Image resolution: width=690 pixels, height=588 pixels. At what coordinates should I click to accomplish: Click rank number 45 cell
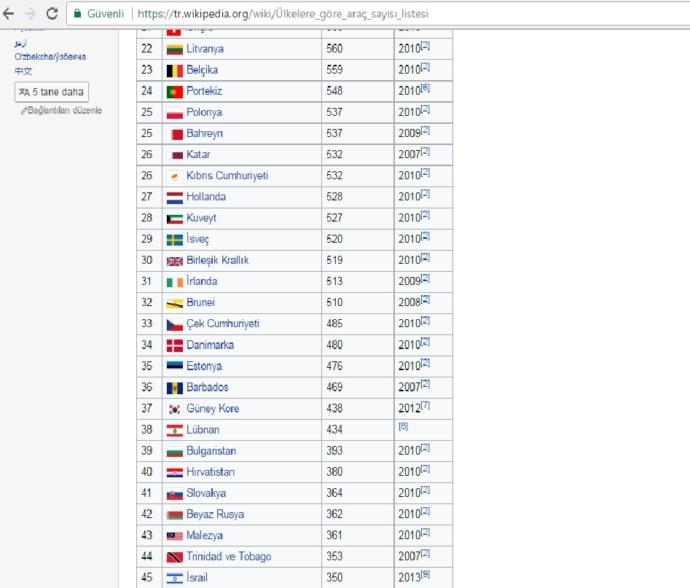point(147,577)
